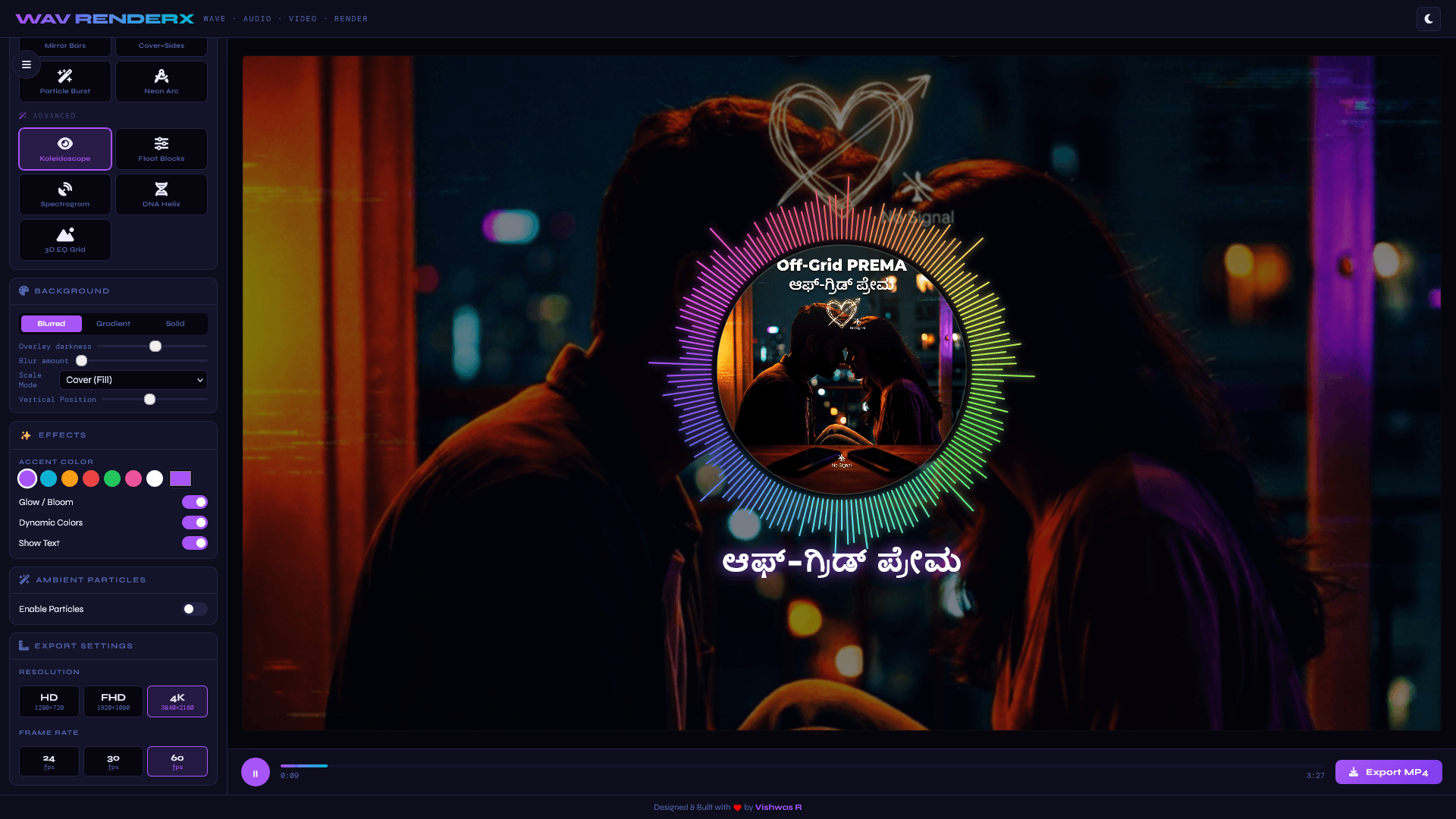
Task: Choose the 3D EQ Grid visualizer
Action: coord(65,240)
